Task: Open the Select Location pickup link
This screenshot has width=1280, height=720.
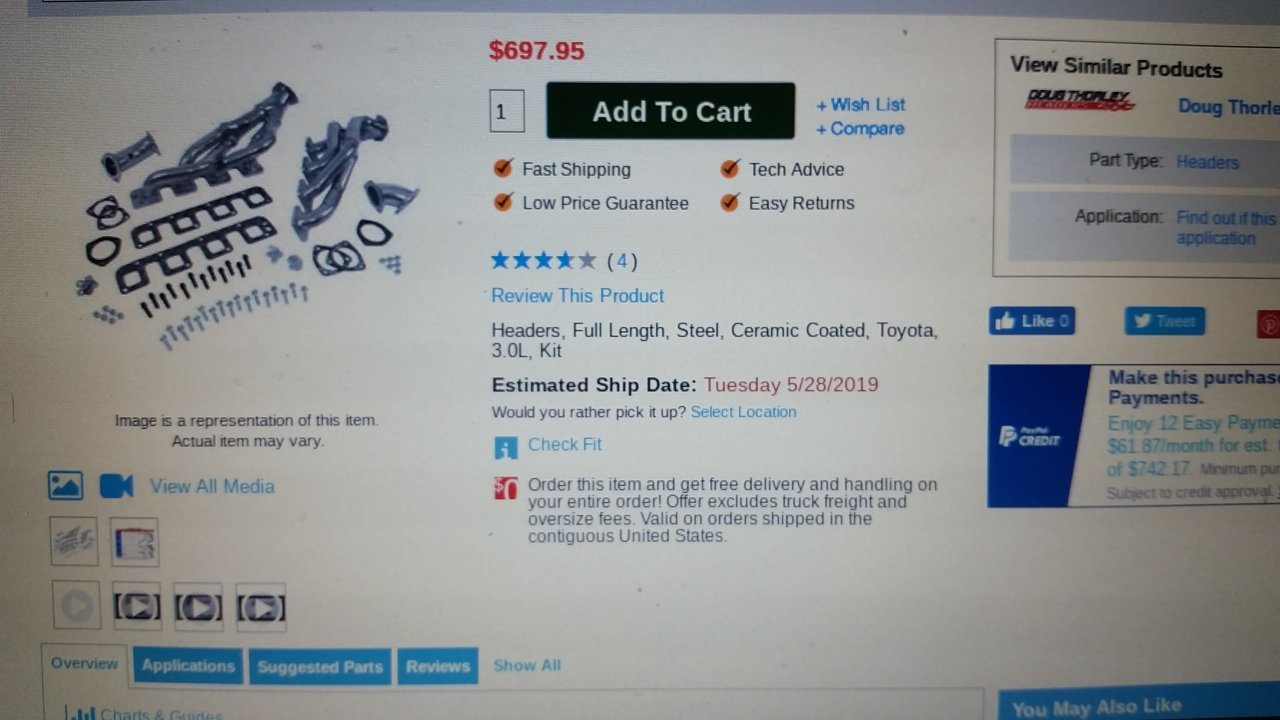Action: click(744, 412)
